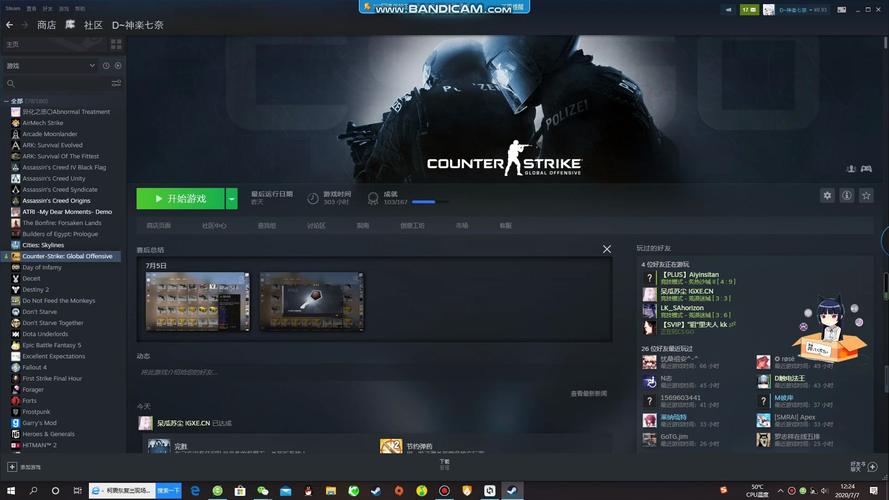Expand the green play button dropdown arrow

point(232,198)
